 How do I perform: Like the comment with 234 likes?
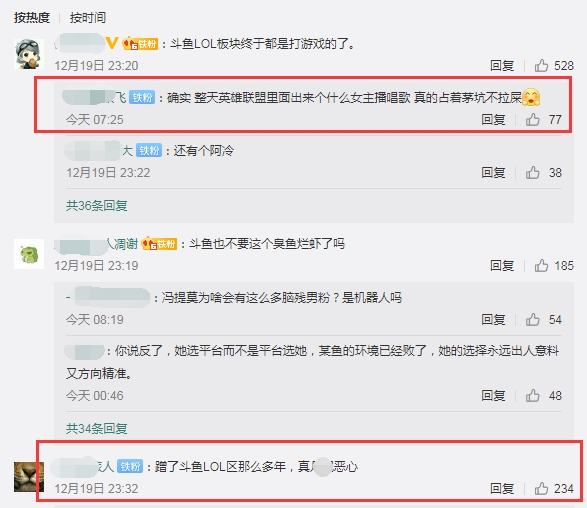(x=541, y=489)
